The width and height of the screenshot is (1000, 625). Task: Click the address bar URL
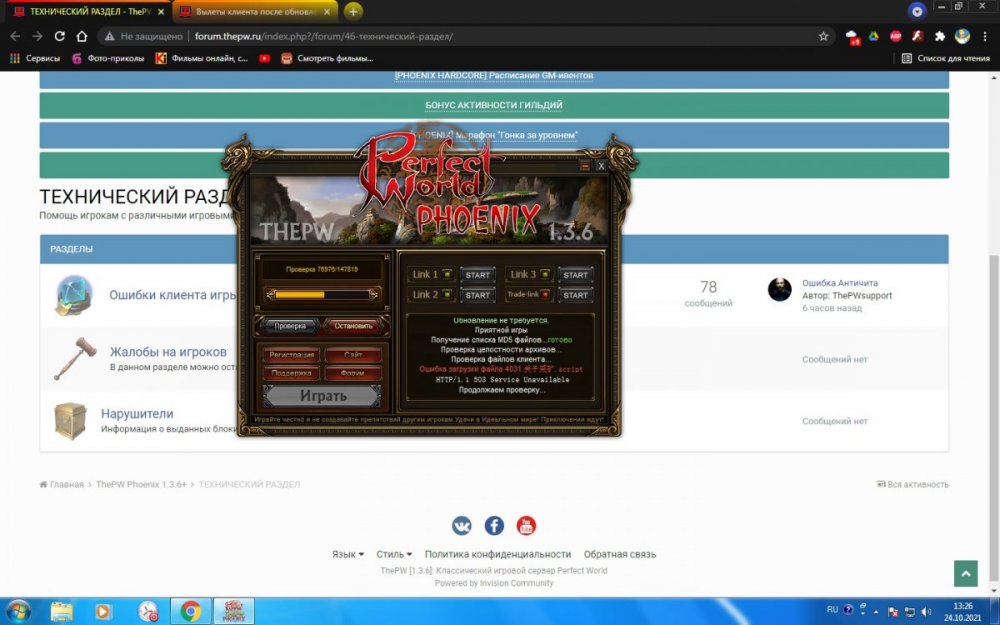click(324, 36)
